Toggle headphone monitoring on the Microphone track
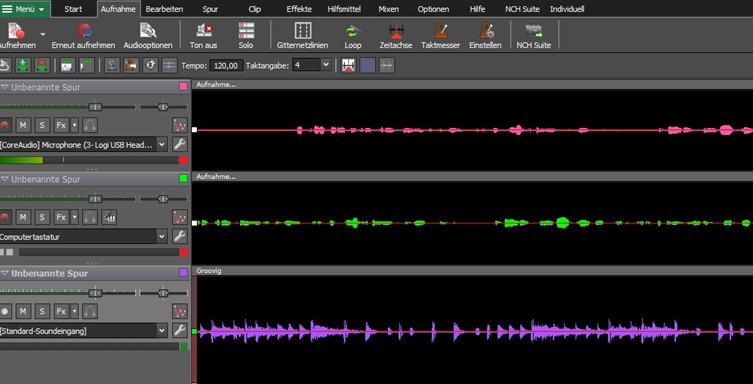 click(90, 125)
